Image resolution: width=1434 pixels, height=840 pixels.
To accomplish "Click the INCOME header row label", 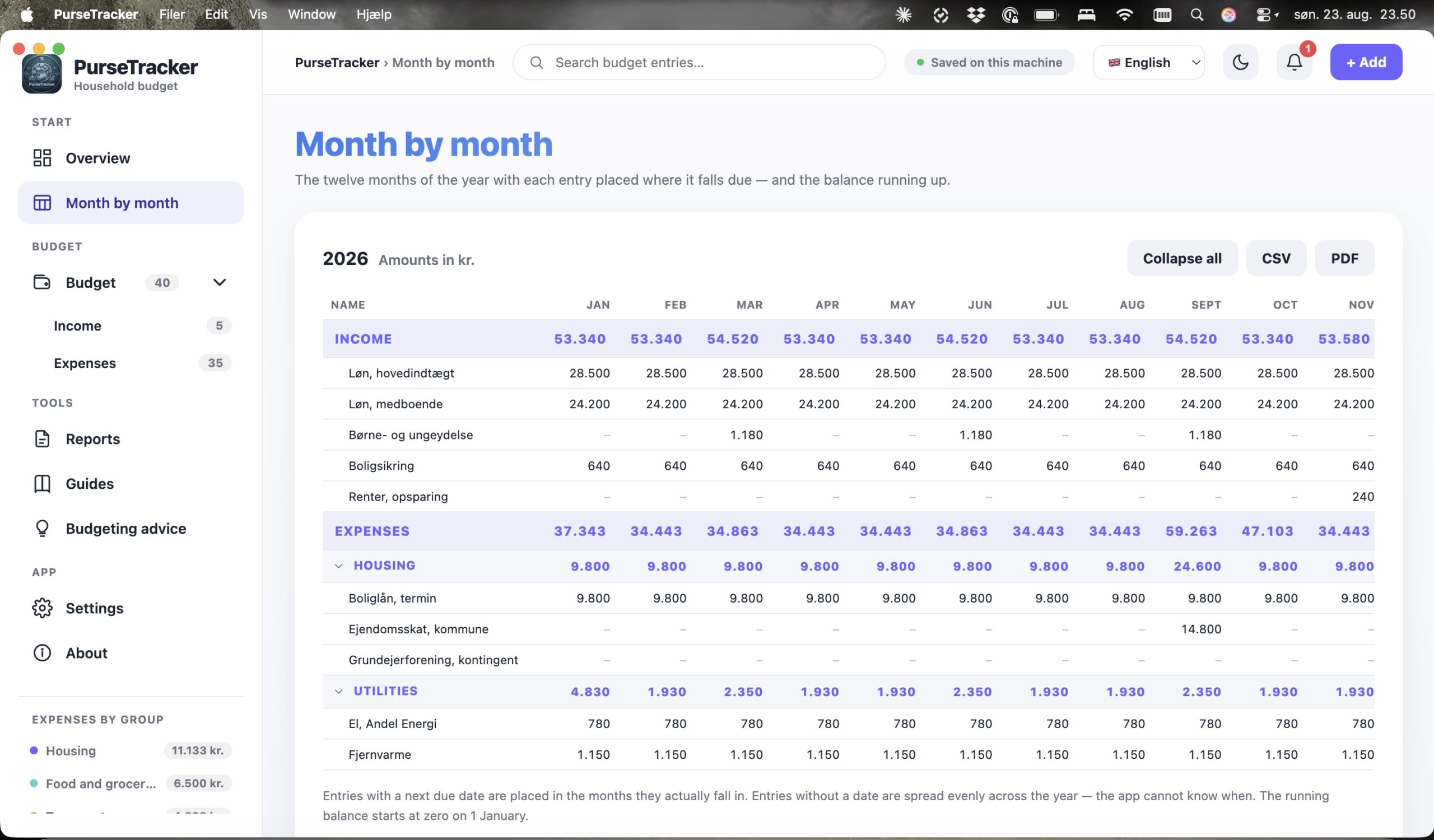I will click(363, 338).
